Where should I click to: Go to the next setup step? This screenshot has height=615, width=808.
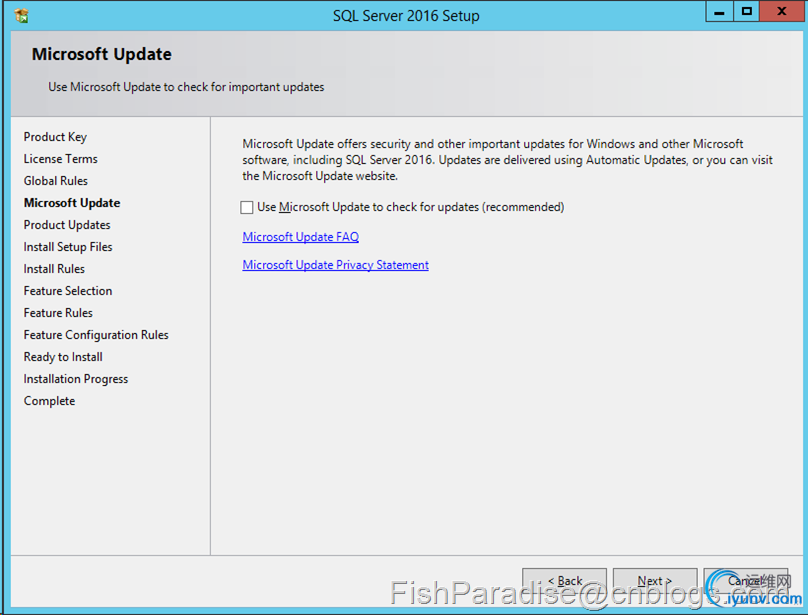click(x=654, y=581)
